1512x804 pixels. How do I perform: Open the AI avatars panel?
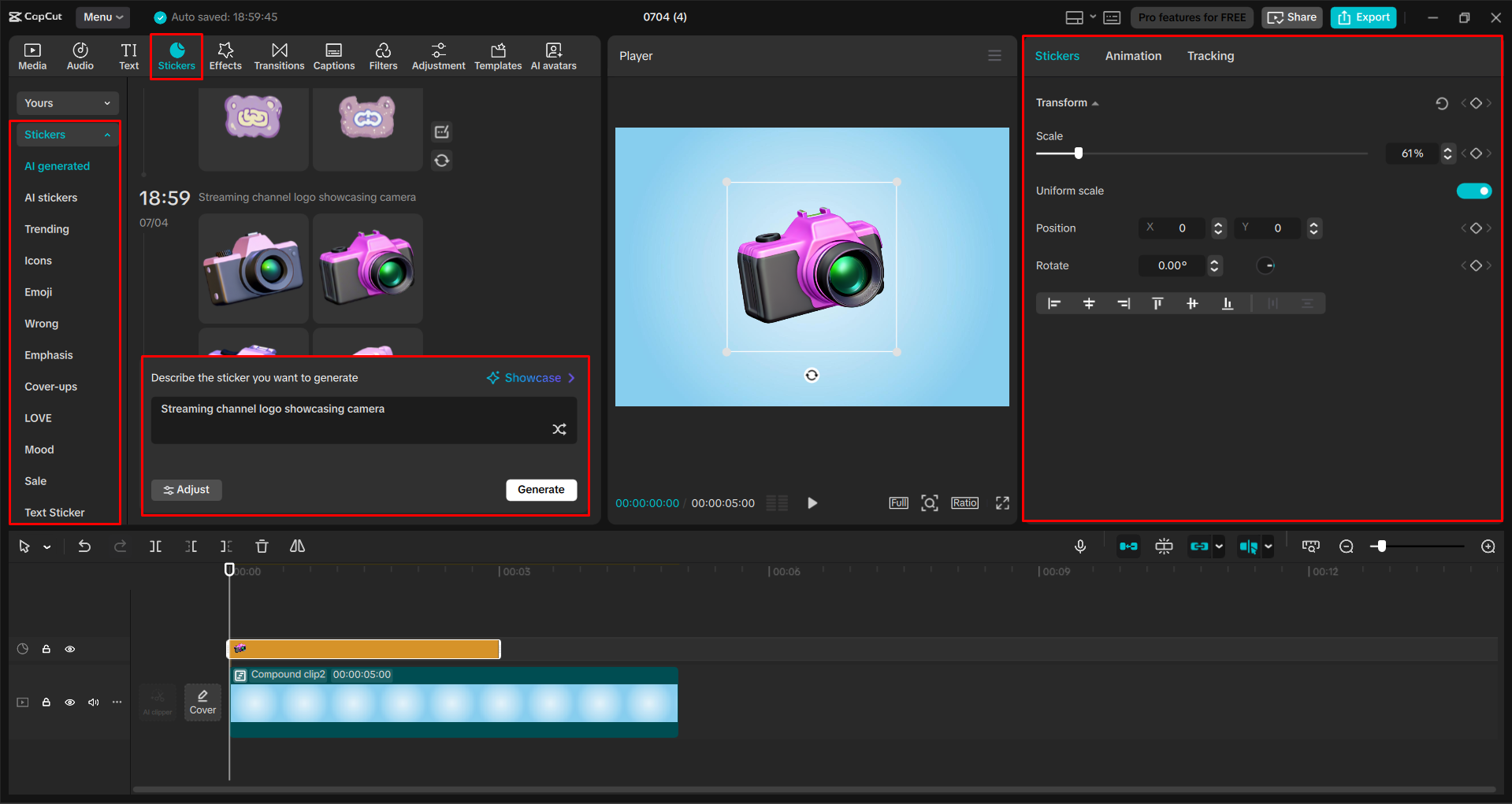(x=553, y=55)
